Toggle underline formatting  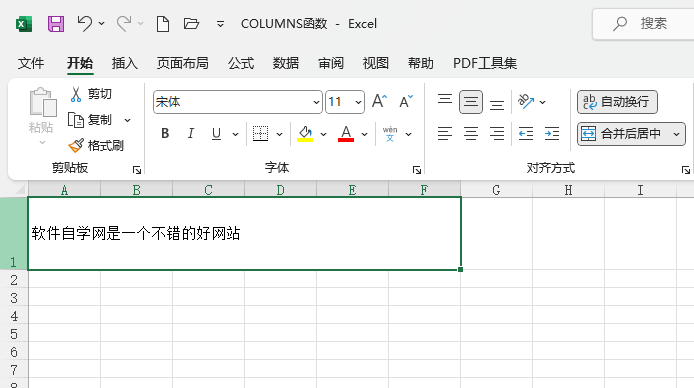tap(216, 134)
